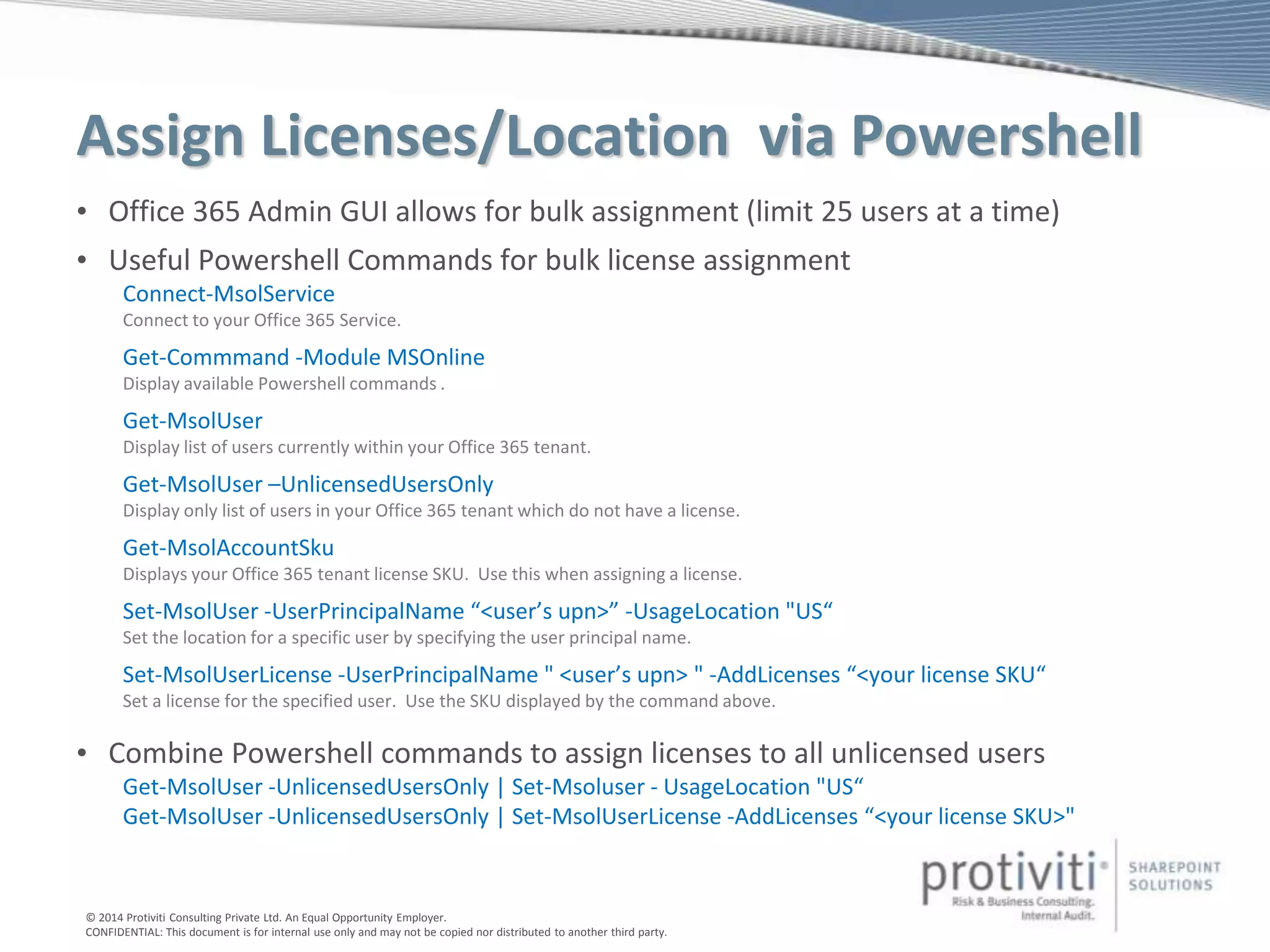Click the bullet about Office 365 Admin GUI bulk assignment

pos(584,212)
